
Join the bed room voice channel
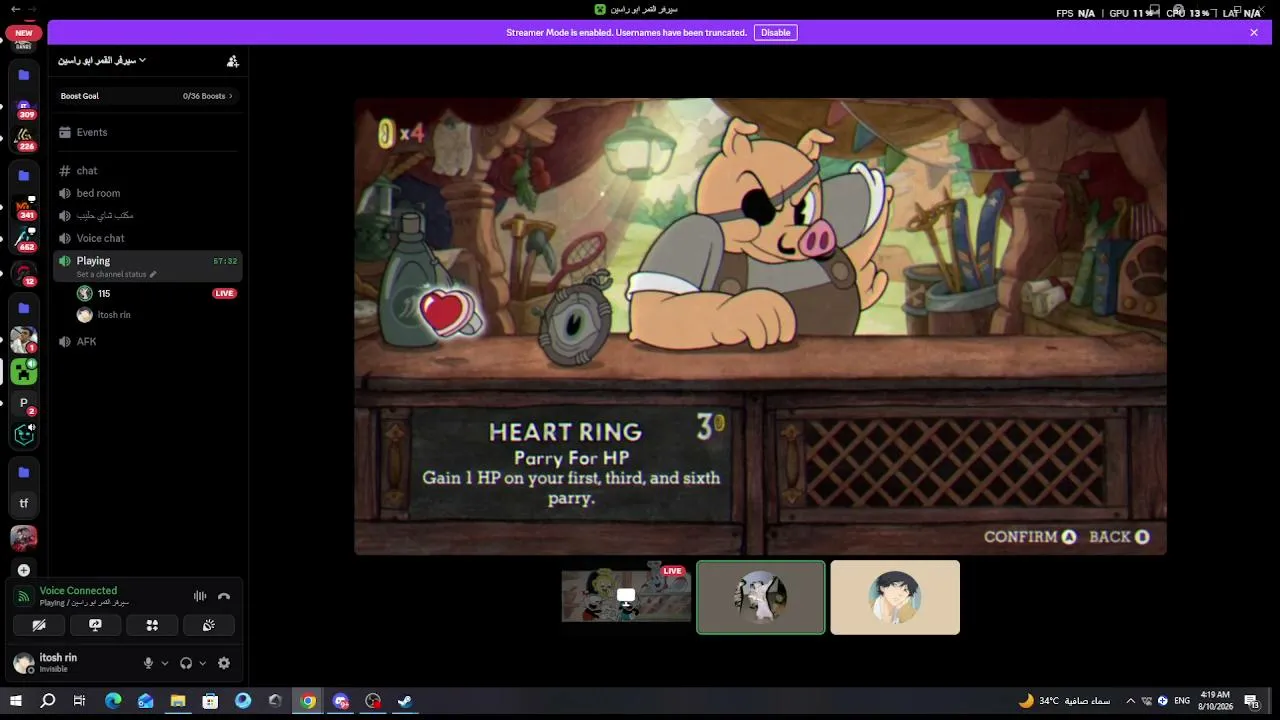[147, 193]
